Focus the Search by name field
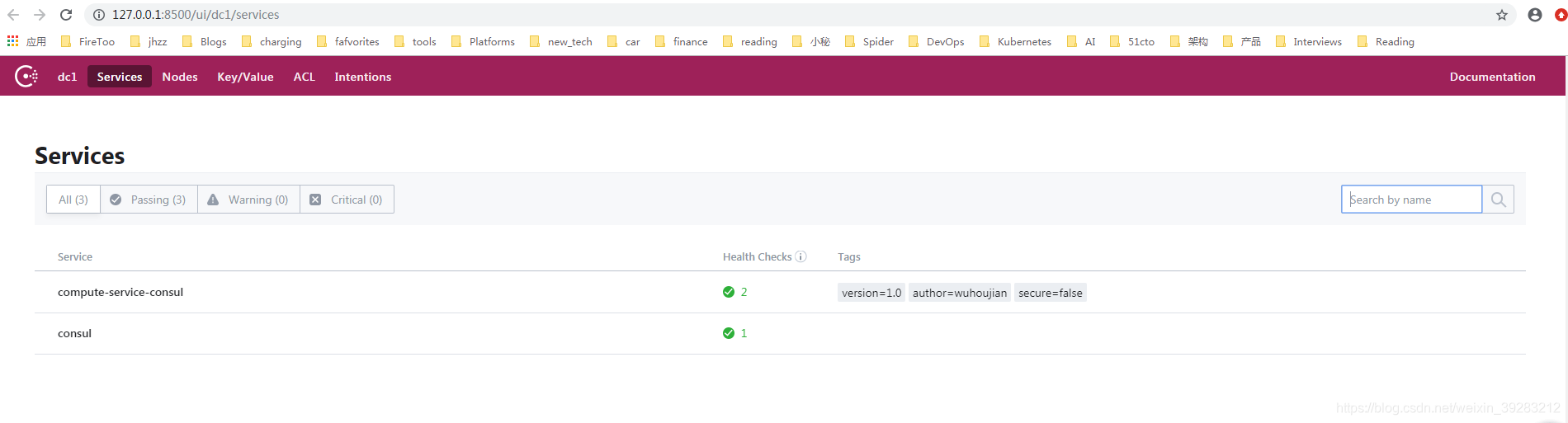Image resolution: width=1568 pixels, height=423 pixels. (x=1412, y=200)
